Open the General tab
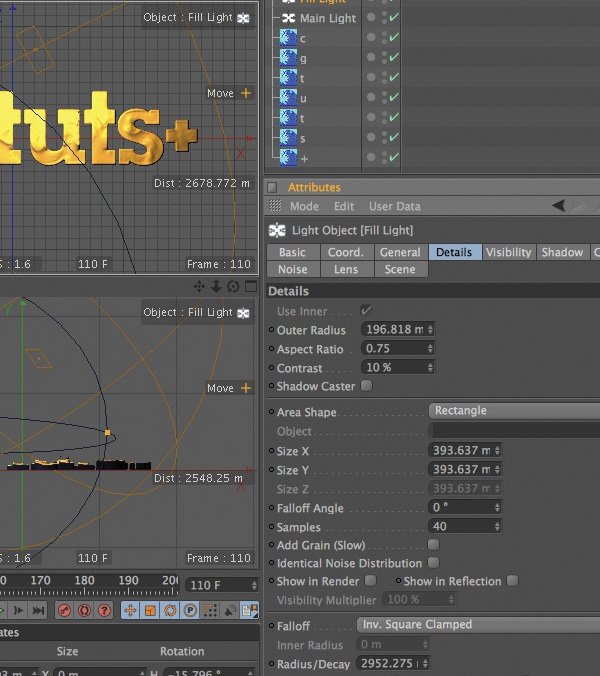 click(400, 252)
